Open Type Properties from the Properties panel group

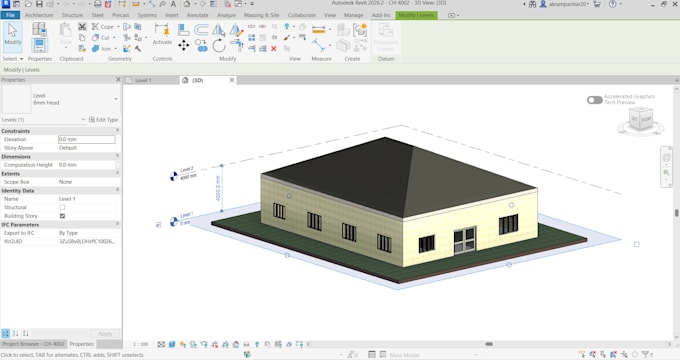[39, 29]
